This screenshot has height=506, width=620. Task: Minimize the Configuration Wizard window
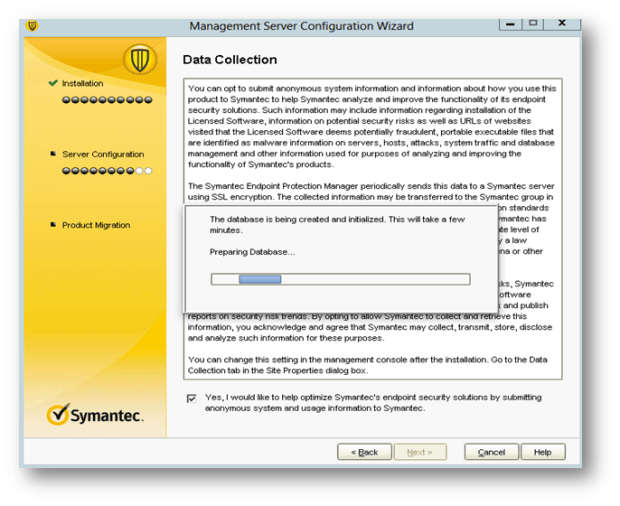511,22
